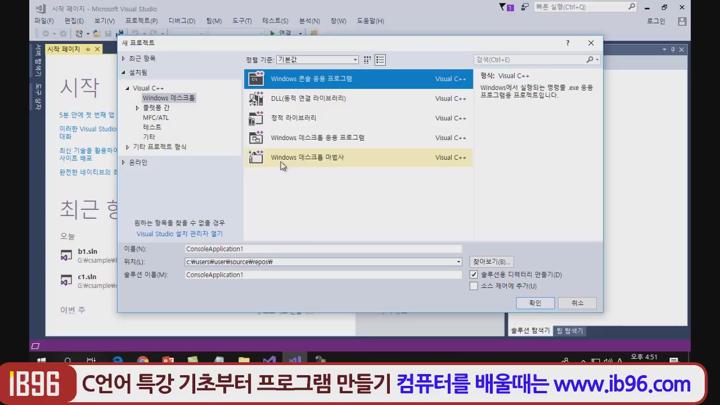Click the 솔루션 이름 field
Viewport: 720px width, 405px height.
pos(323,275)
